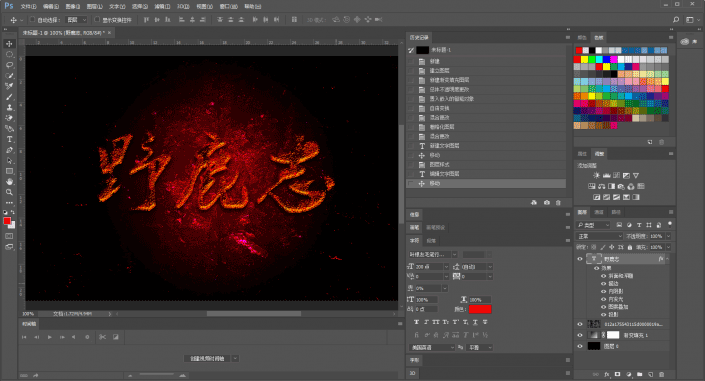Click the red text color swatch

pyautogui.click(x=480, y=309)
